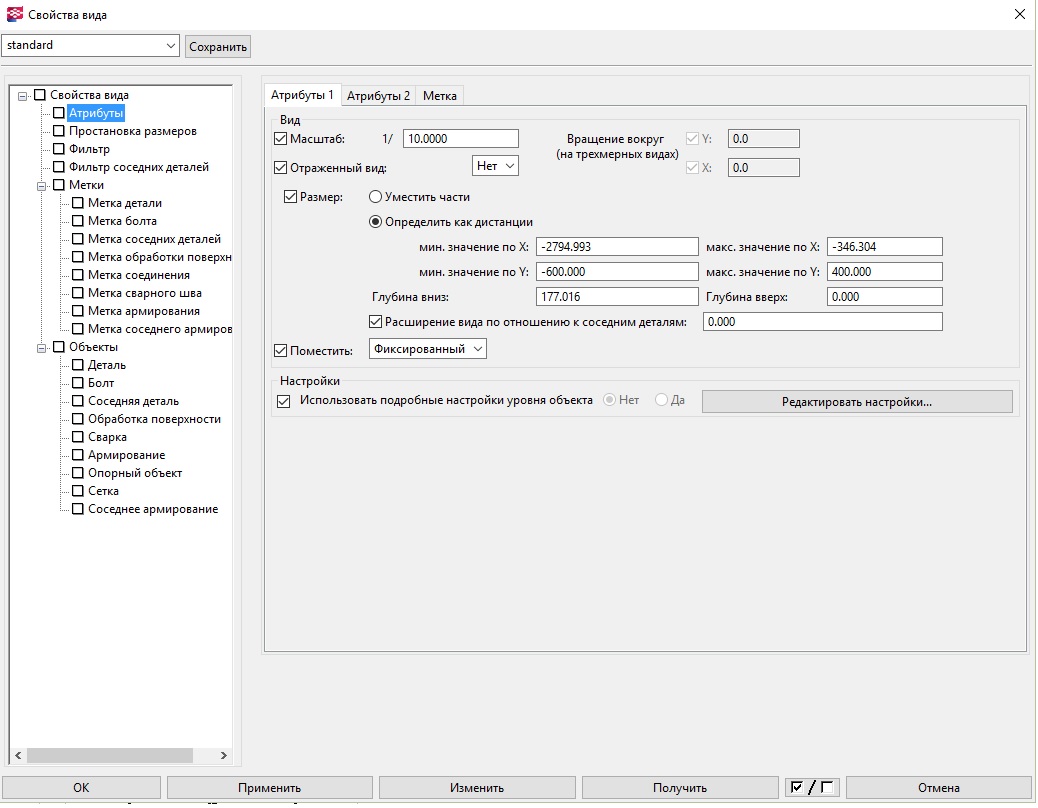Click the Сохранить button

[218, 47]
